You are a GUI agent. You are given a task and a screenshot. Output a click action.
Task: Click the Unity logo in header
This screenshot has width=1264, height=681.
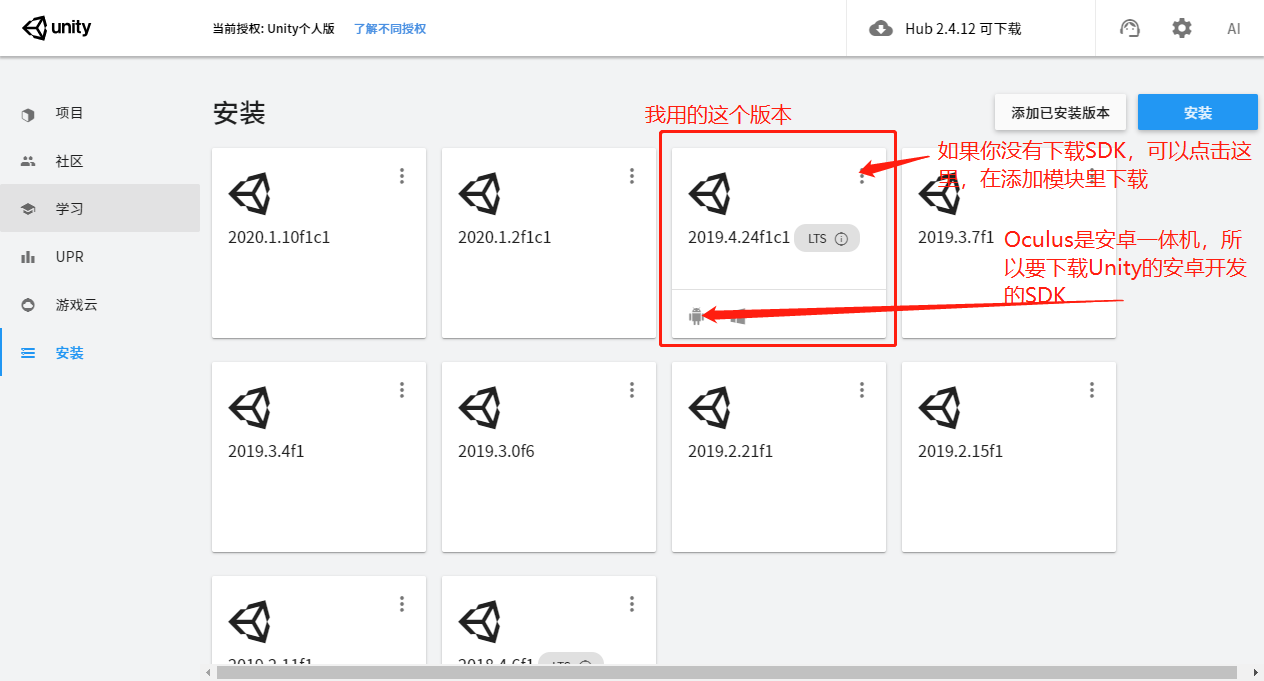point(57,28)
